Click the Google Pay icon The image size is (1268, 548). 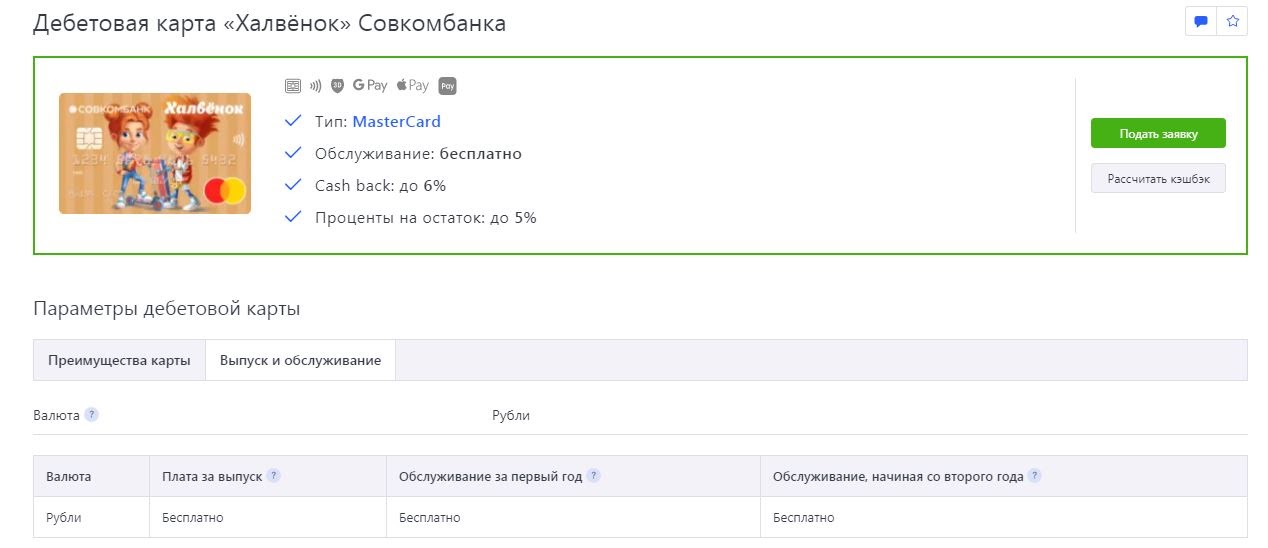[370, 86]
